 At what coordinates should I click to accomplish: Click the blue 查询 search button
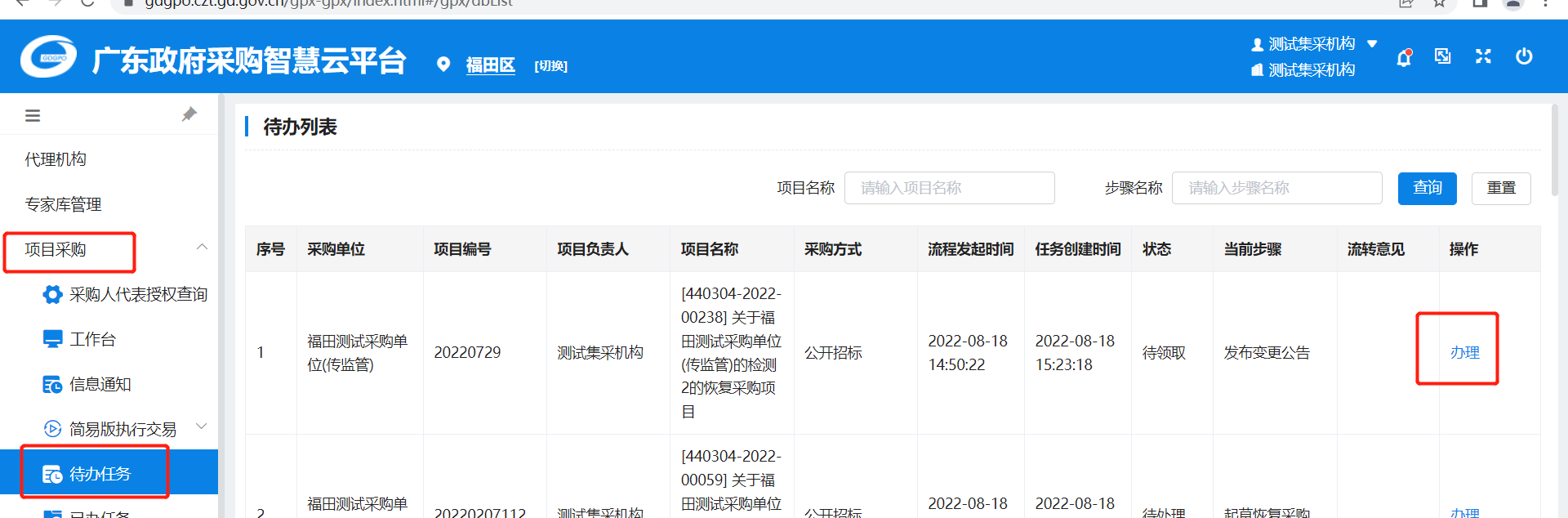click(x=1428, y=188)
